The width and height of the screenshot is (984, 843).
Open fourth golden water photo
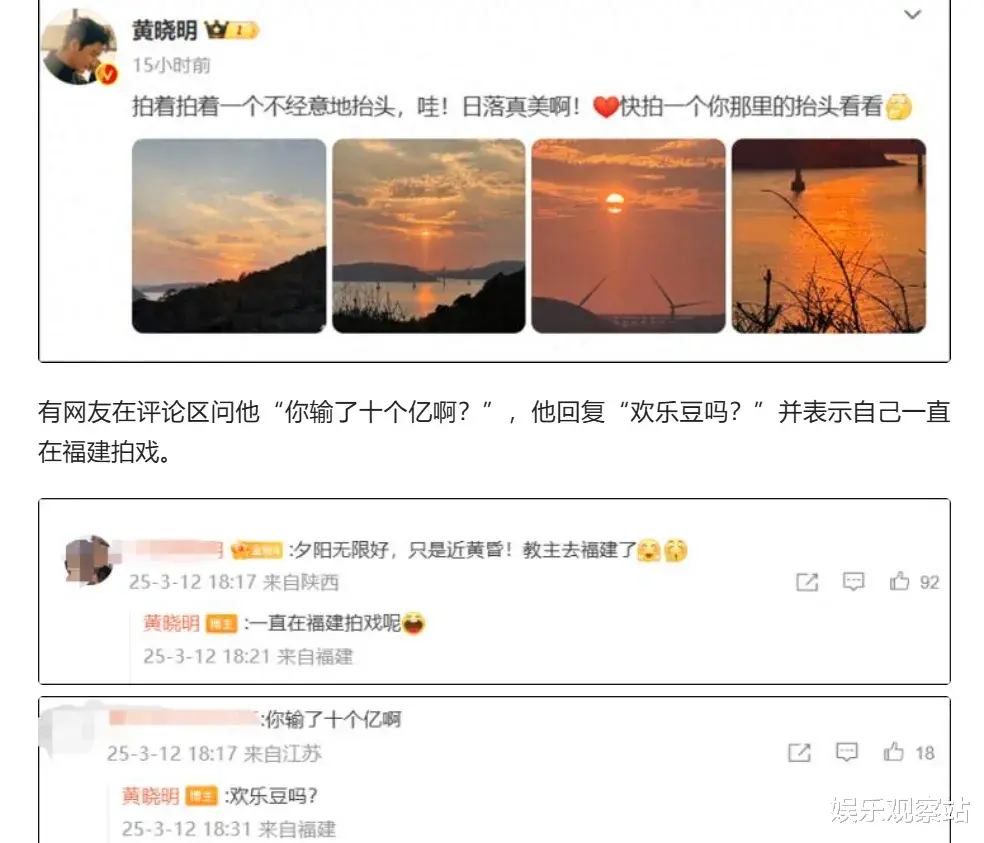click(x=828, y=235)
